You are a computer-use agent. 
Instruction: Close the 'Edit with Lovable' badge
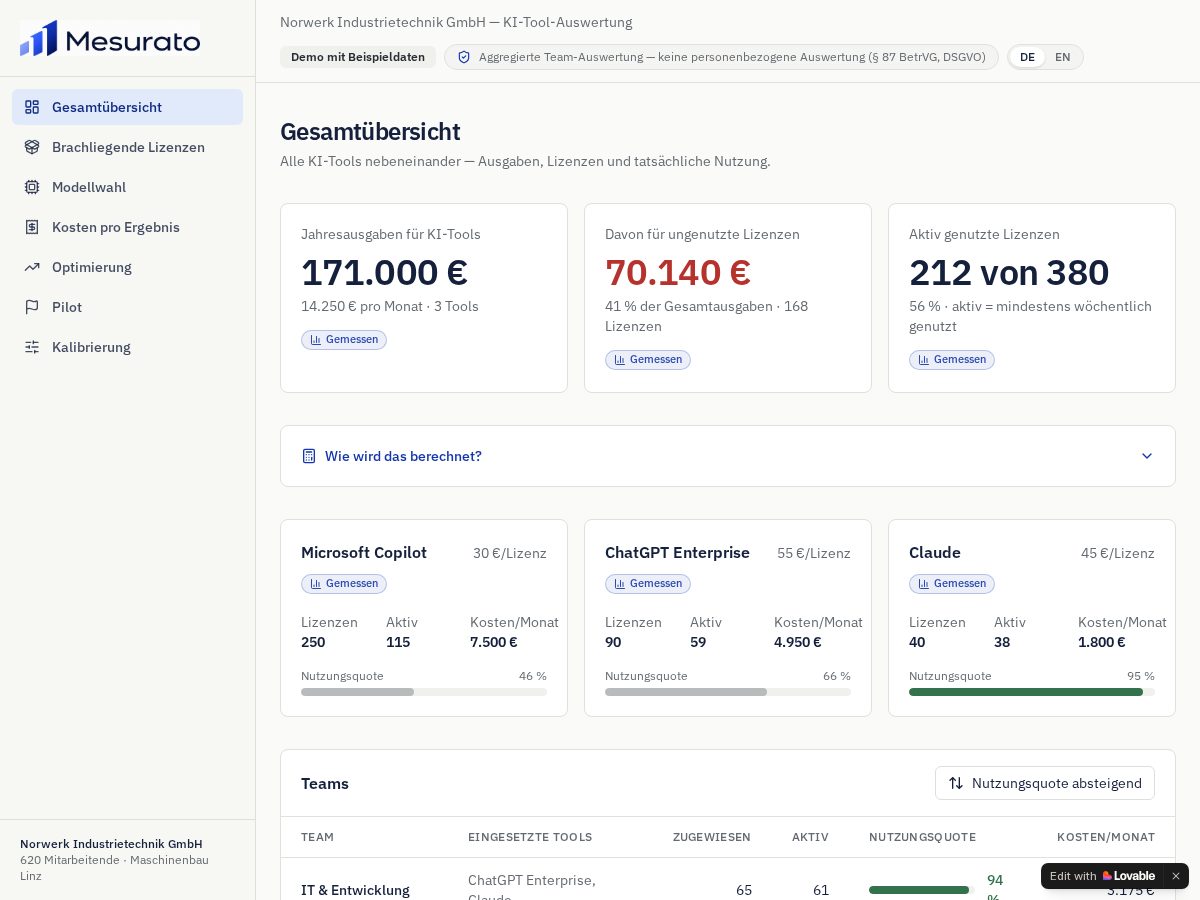tap(1176, 876)
